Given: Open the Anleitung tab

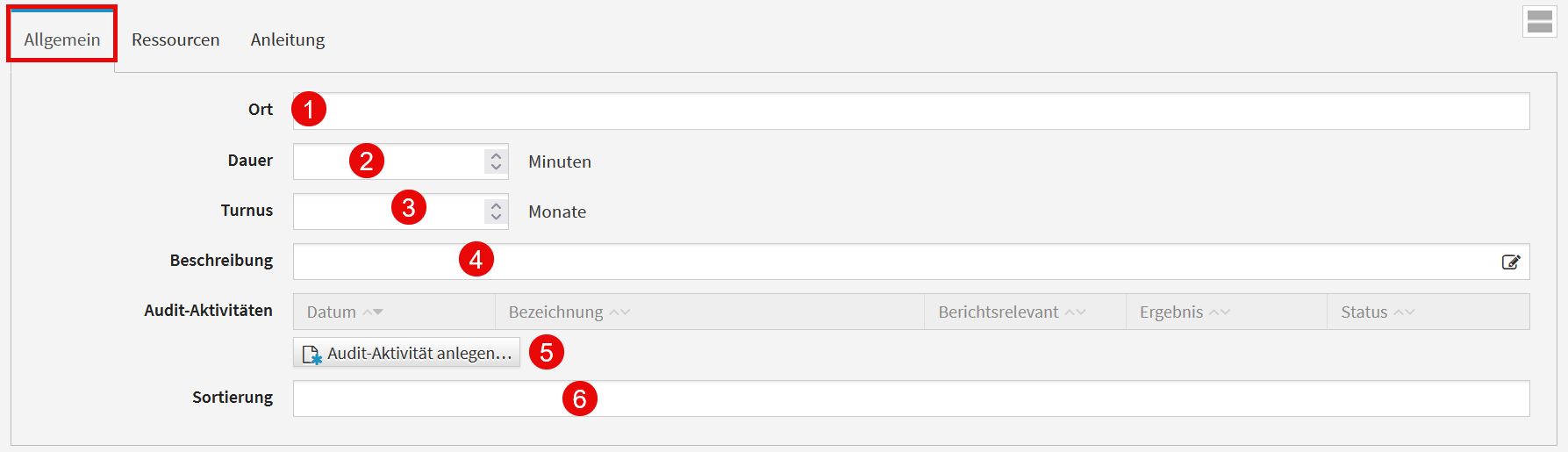Looking at the screenshot, I should tap(287, 40).
